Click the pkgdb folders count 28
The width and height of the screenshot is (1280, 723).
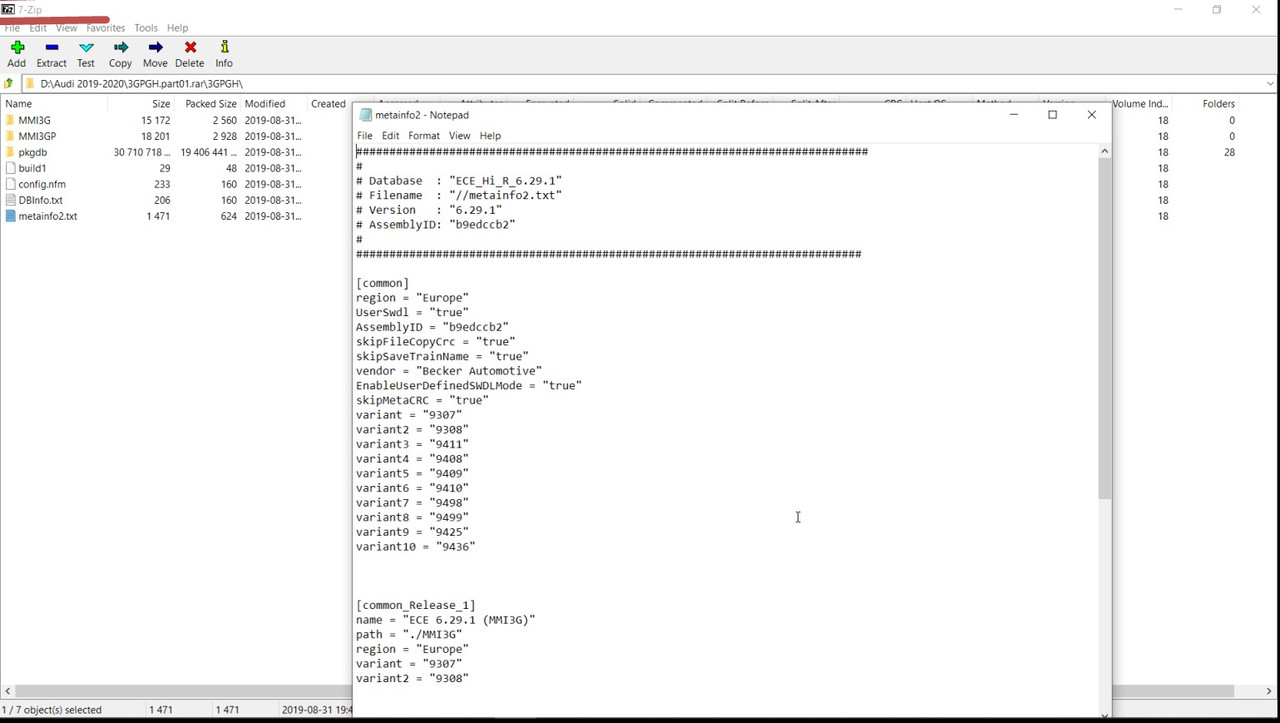point(1229,152)
